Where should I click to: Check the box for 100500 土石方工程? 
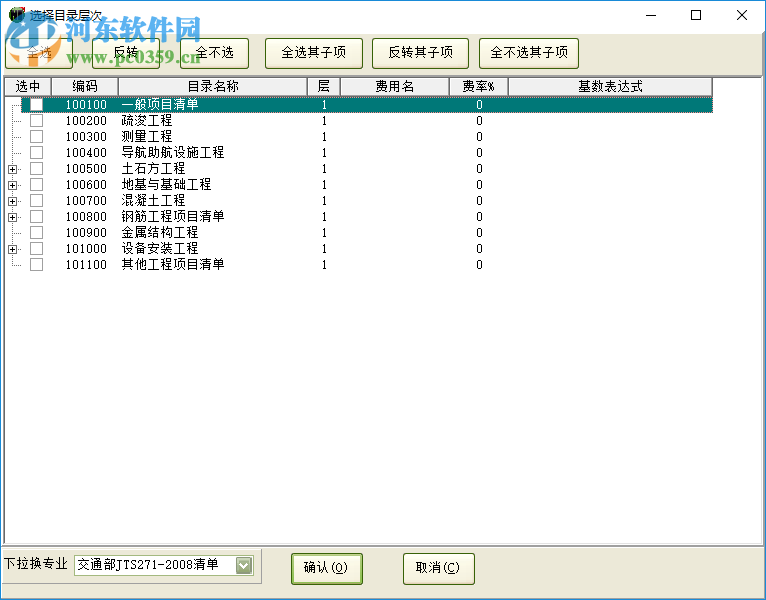(36, 169)
